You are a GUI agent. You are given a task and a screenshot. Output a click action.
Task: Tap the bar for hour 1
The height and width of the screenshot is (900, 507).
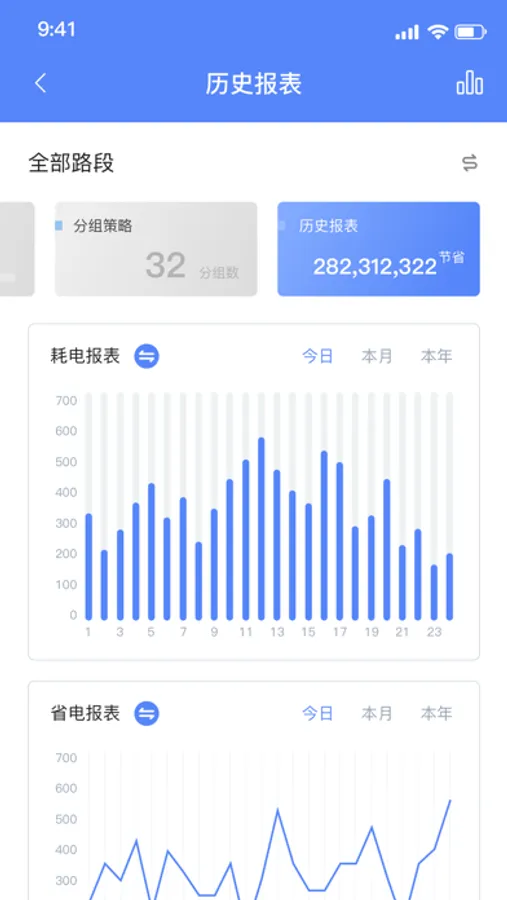[88, 567]
